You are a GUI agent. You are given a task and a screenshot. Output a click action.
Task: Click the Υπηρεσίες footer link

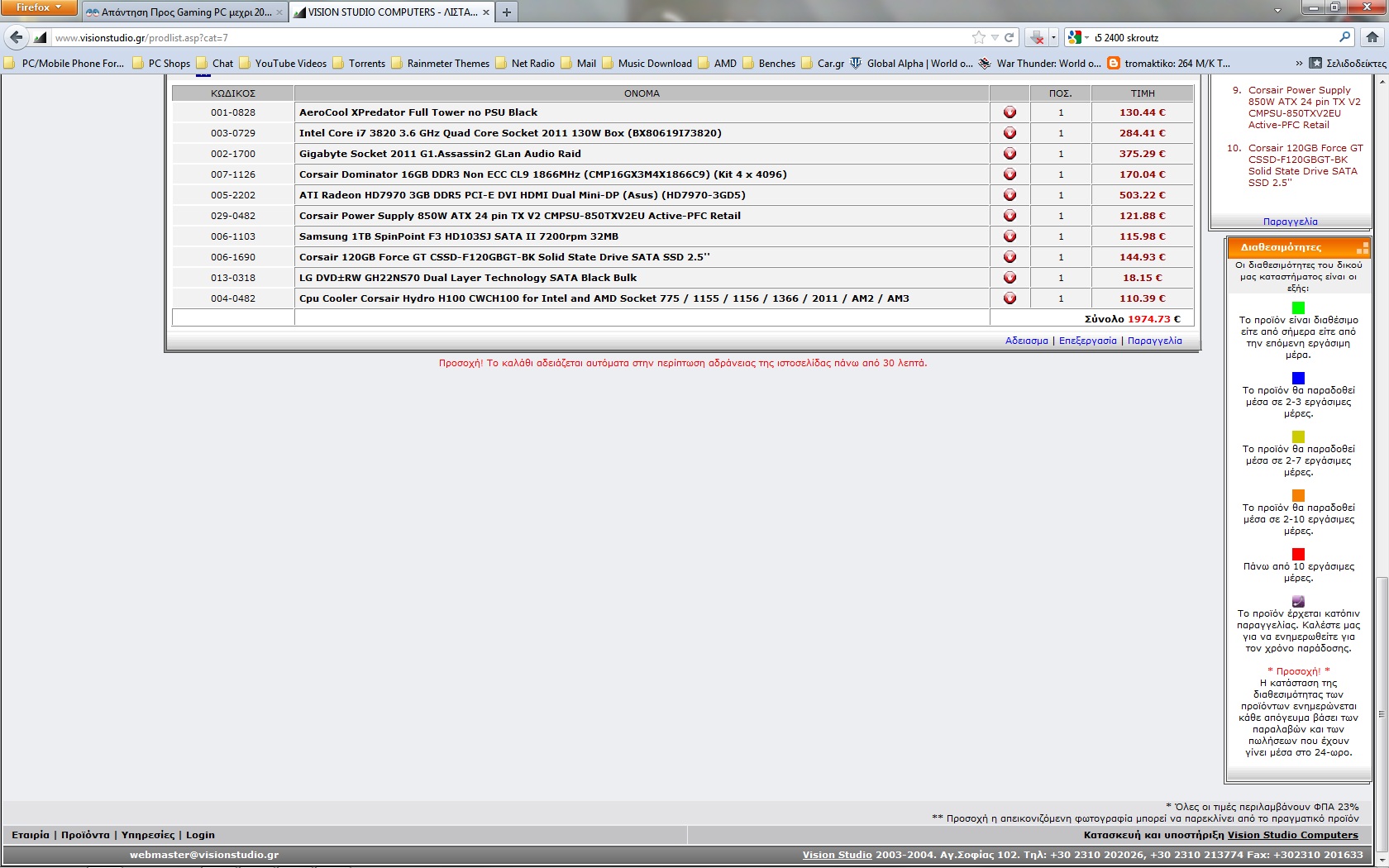pyautogui.click(x=148, y=835)
